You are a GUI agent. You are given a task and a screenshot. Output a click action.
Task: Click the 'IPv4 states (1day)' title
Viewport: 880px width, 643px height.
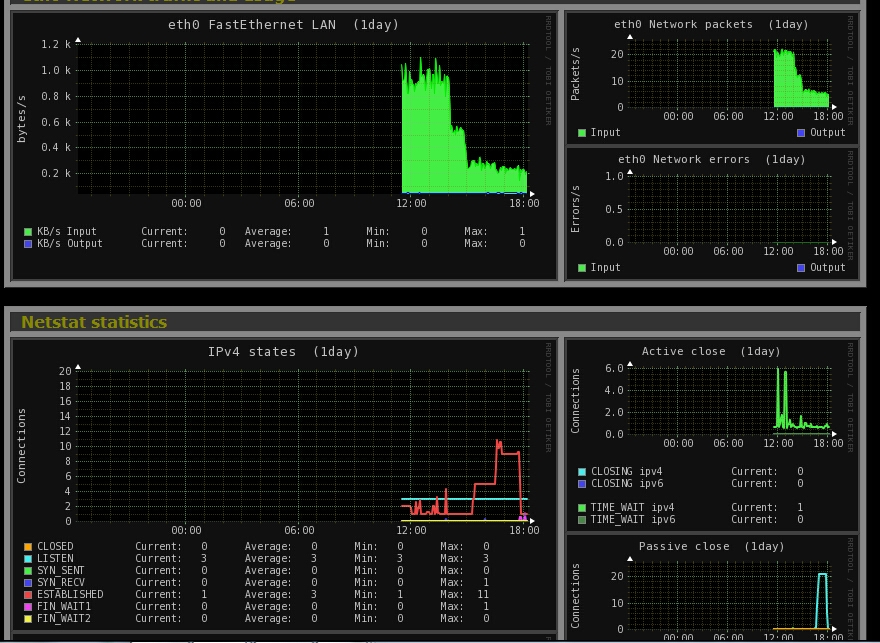pos(283,352)
